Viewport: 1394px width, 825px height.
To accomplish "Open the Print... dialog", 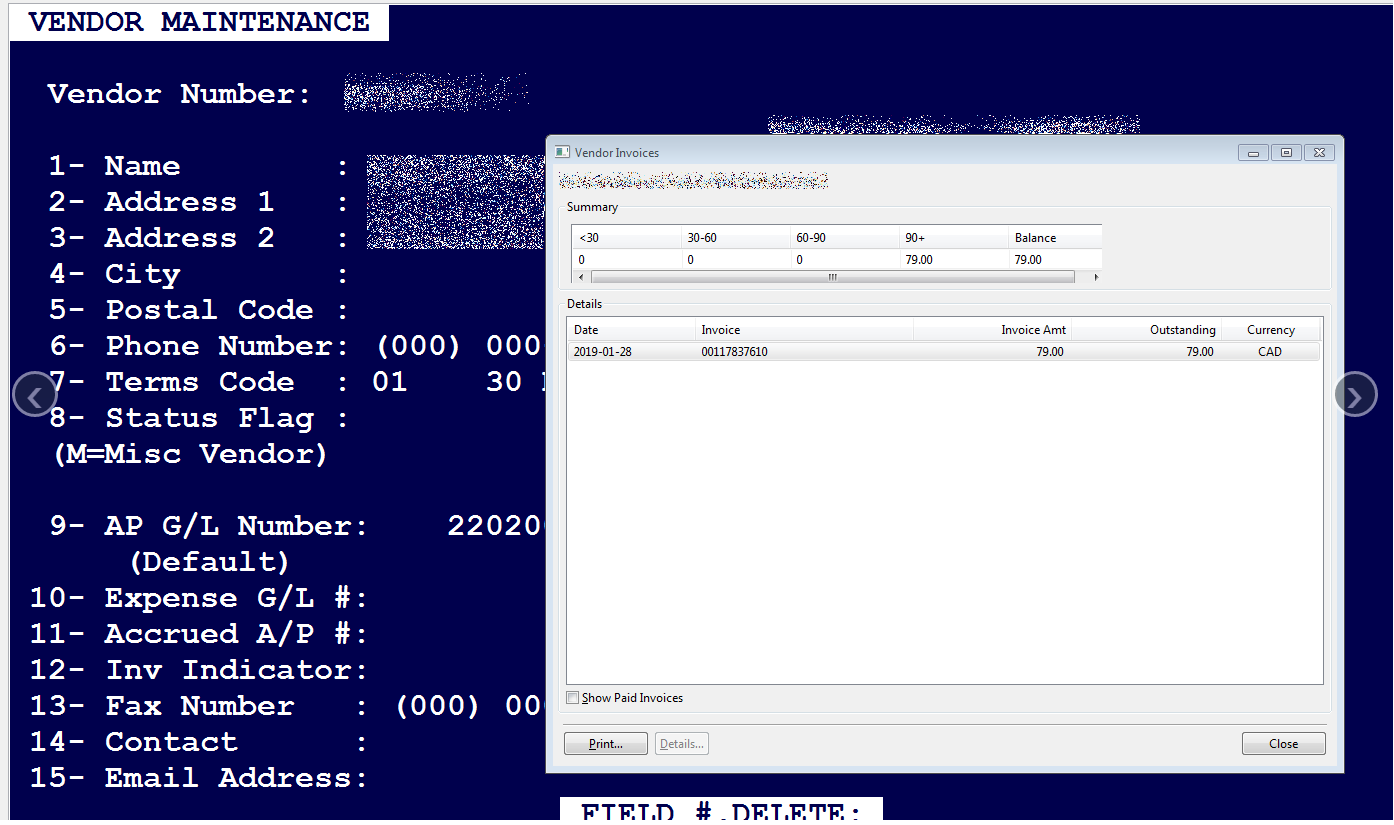I will (606, 744).
